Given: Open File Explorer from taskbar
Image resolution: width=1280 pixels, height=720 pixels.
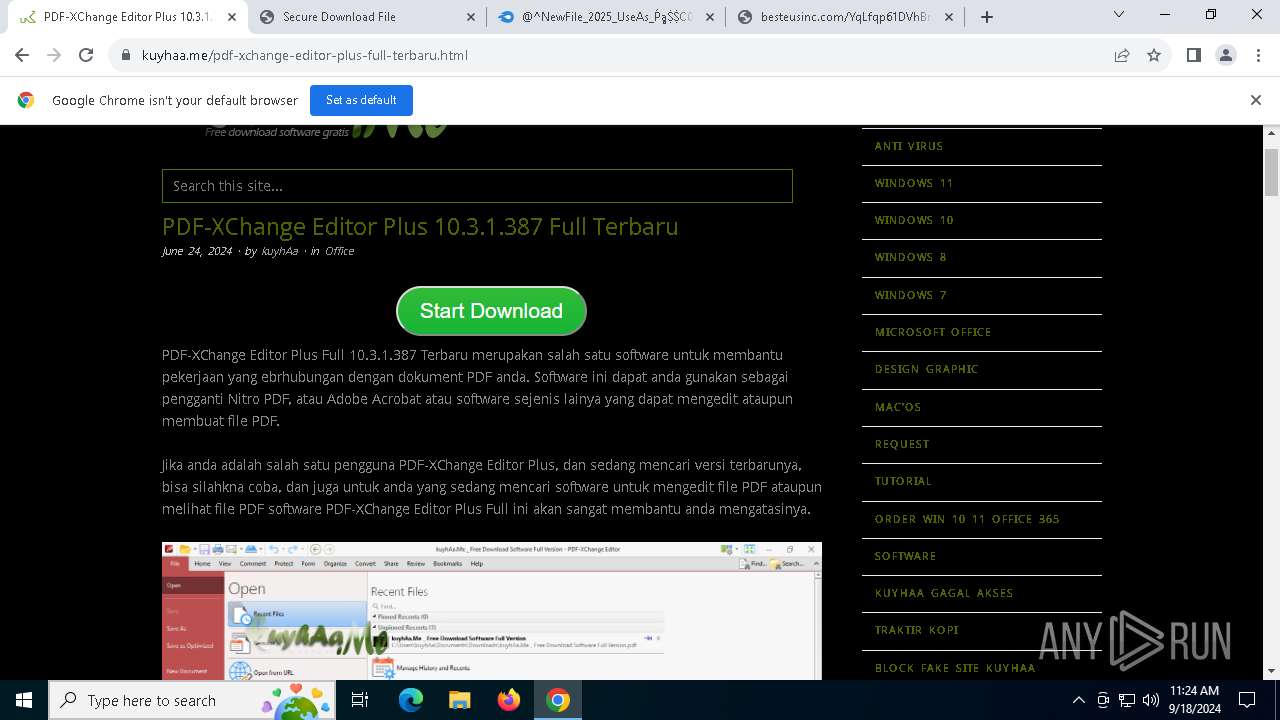Looking at the screenshot, I should click(x=459, y=700).
